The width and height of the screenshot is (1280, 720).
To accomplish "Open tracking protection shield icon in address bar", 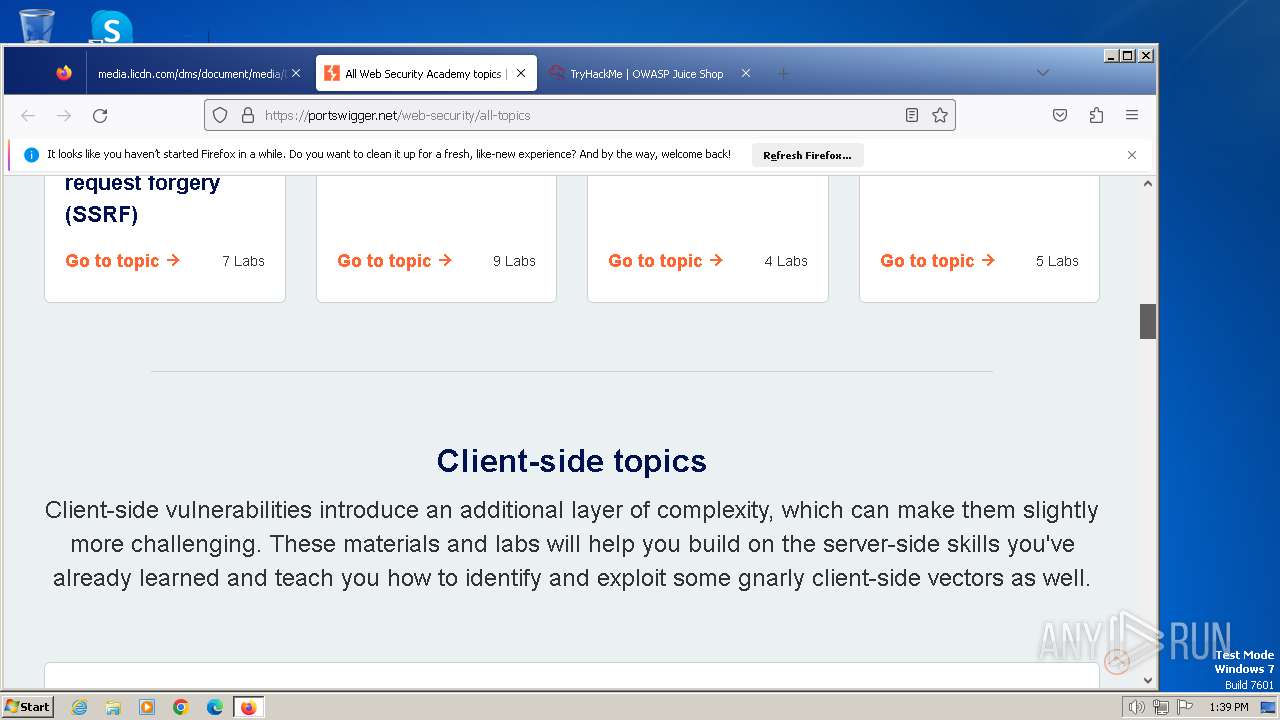I will tap(220, 115).
